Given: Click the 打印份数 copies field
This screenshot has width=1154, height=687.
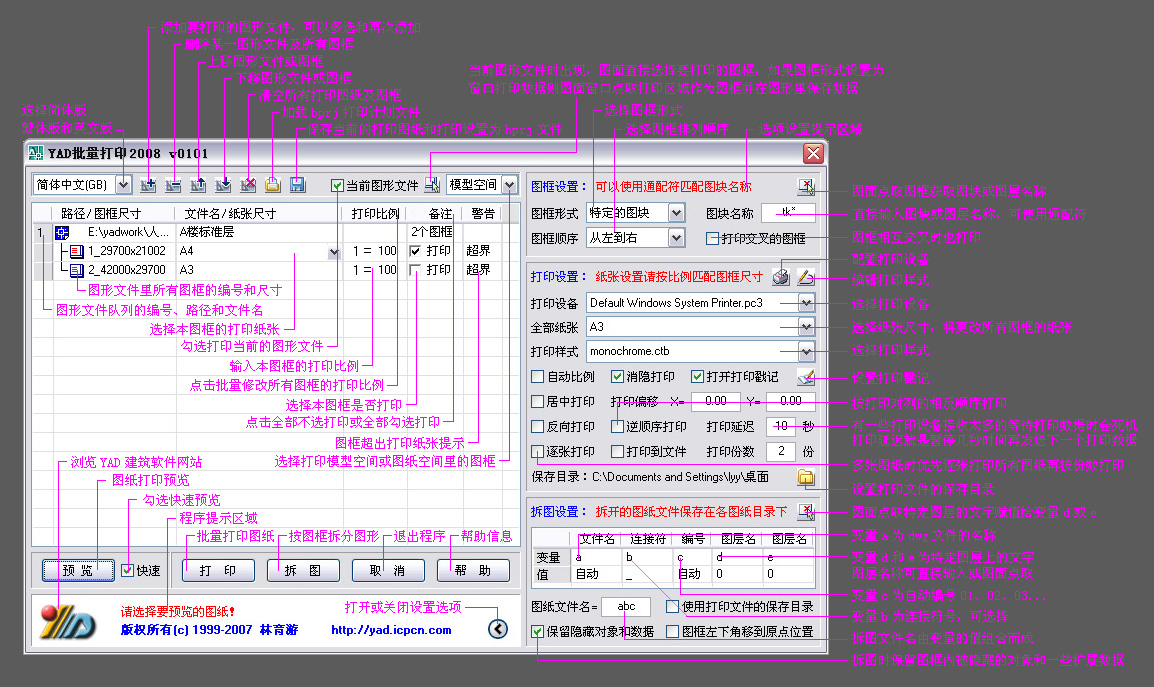Looking at the screenshot, I should tap(782, 451).
